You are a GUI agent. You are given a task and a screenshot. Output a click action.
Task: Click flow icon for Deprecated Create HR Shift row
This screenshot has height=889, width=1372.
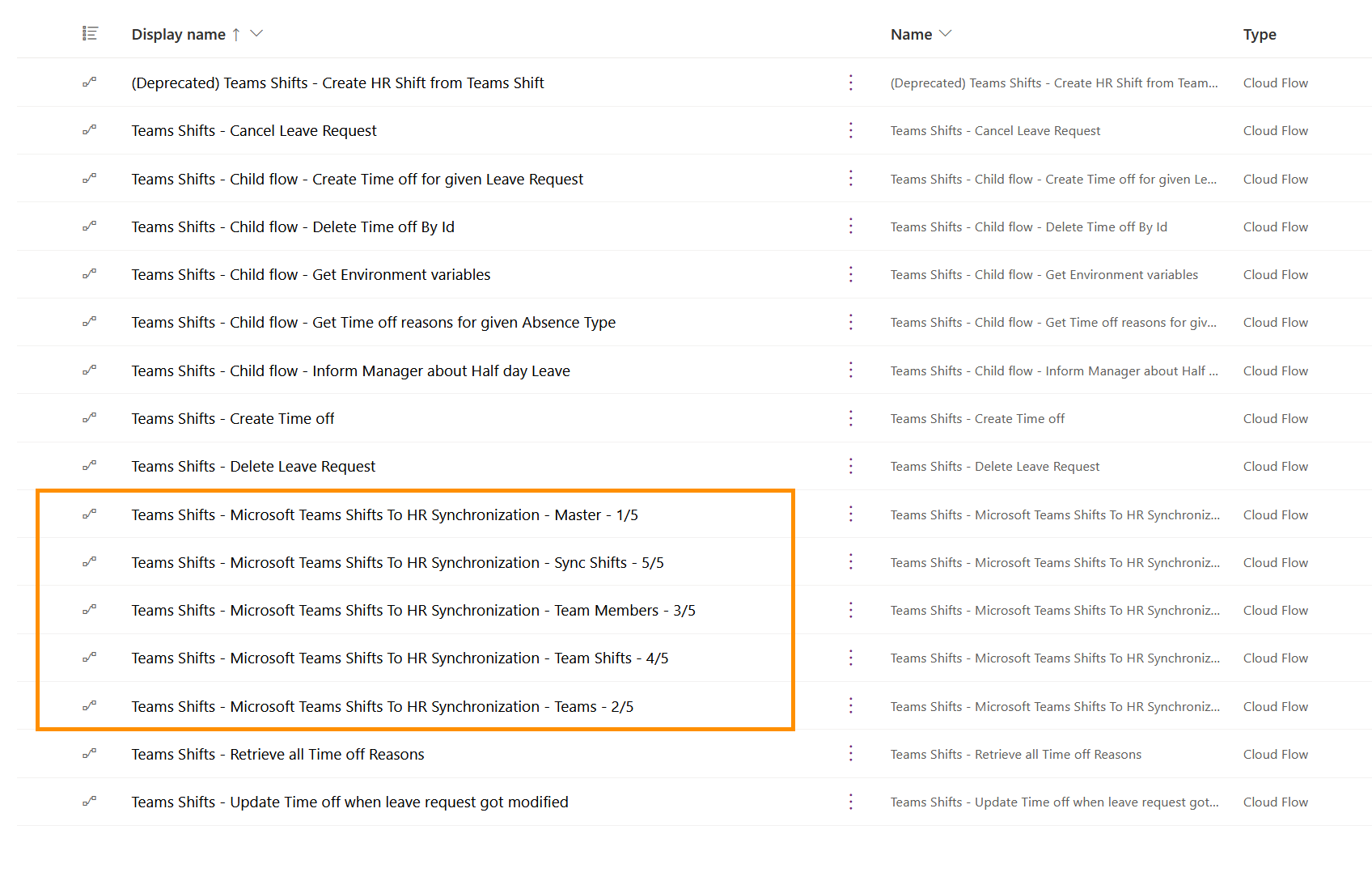(89, 82)
